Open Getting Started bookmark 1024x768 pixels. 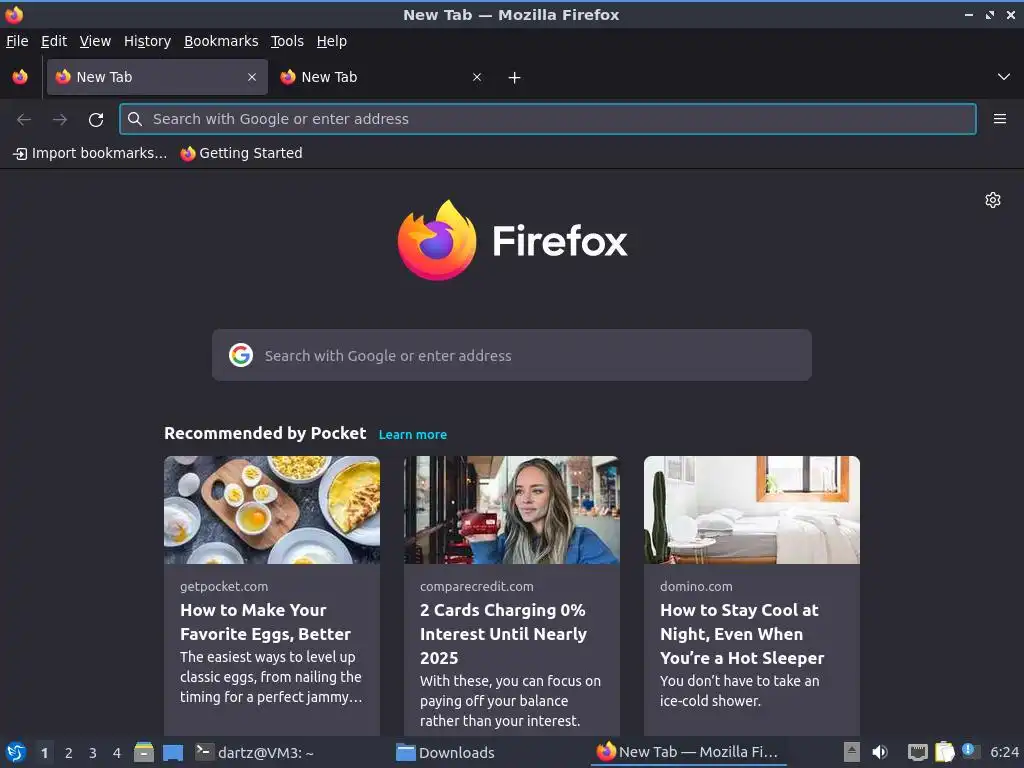(x=242, y=153)
